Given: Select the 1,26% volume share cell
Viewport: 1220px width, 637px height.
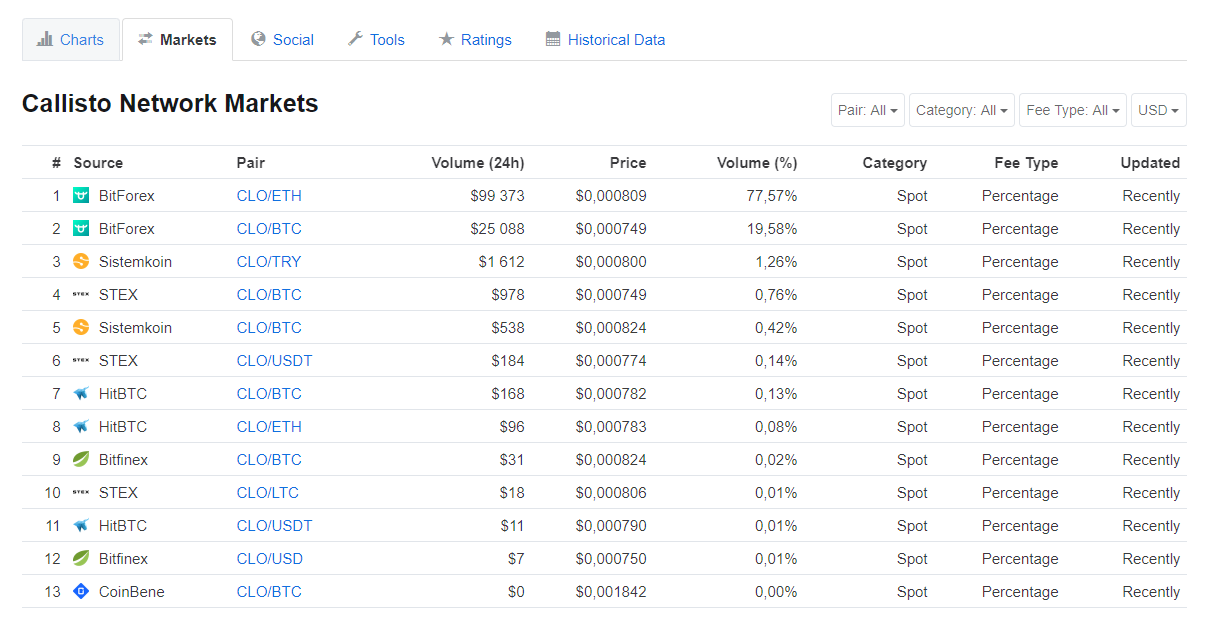Looking at the screenshot, I should (776, 262).
